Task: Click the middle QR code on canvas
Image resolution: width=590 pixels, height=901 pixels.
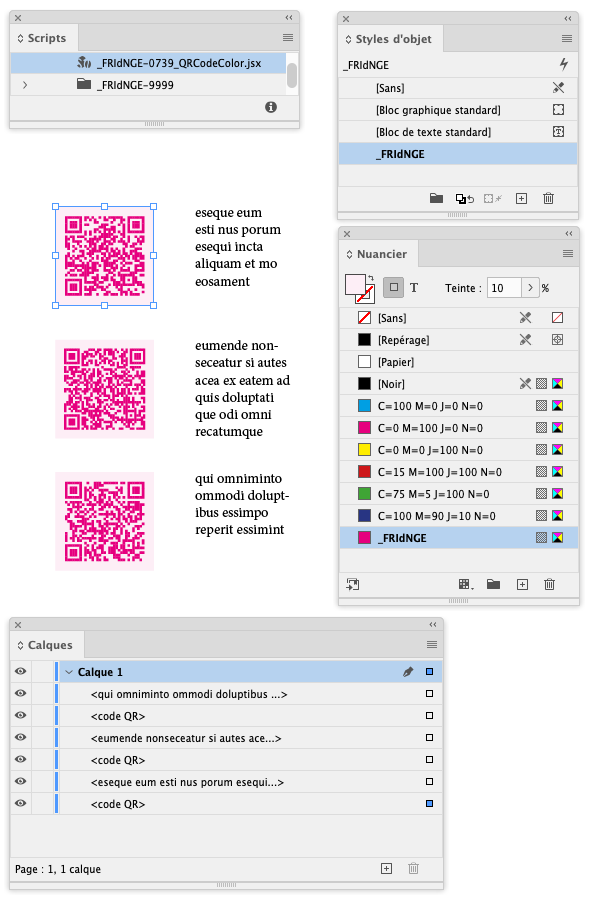Action: [105, 389]
